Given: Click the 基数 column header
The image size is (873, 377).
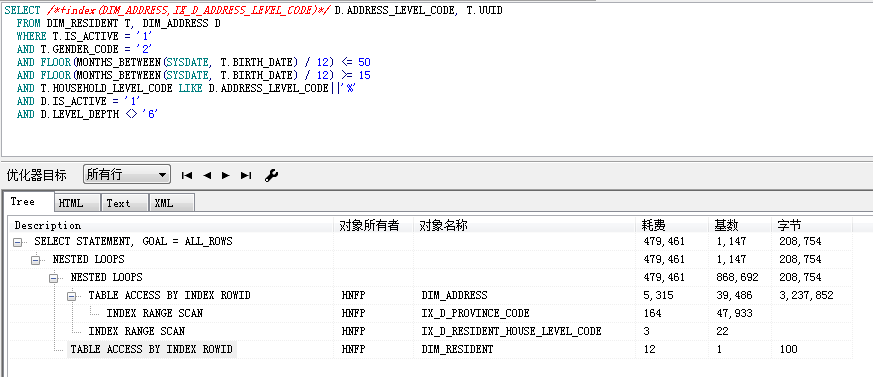Looking at the screenshot, I should [x=740, y=225].
